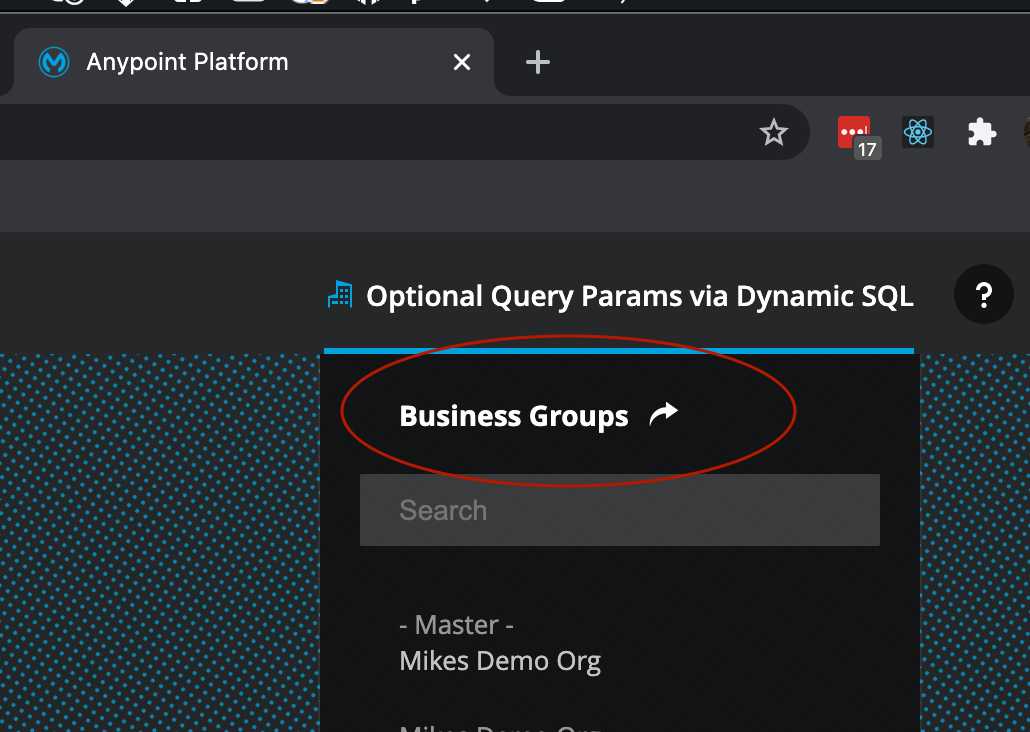Click the "- Master -" label
The width and height of the screenshot is (1030, 732).
pos(456,625)
